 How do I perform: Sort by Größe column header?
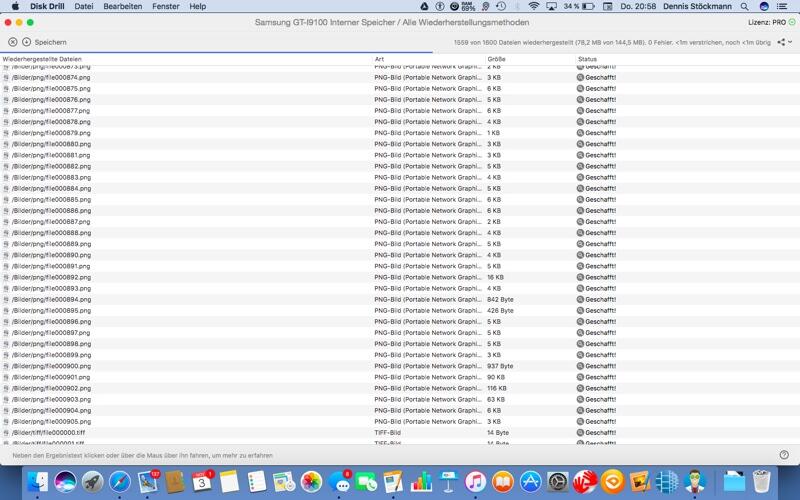[x=497, y=59]
